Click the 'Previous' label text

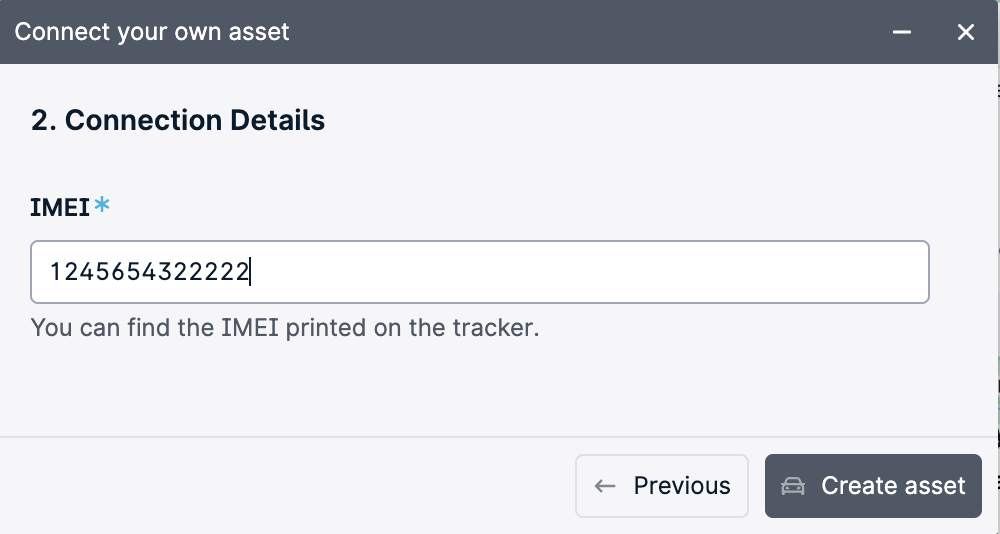pos(682,486)
